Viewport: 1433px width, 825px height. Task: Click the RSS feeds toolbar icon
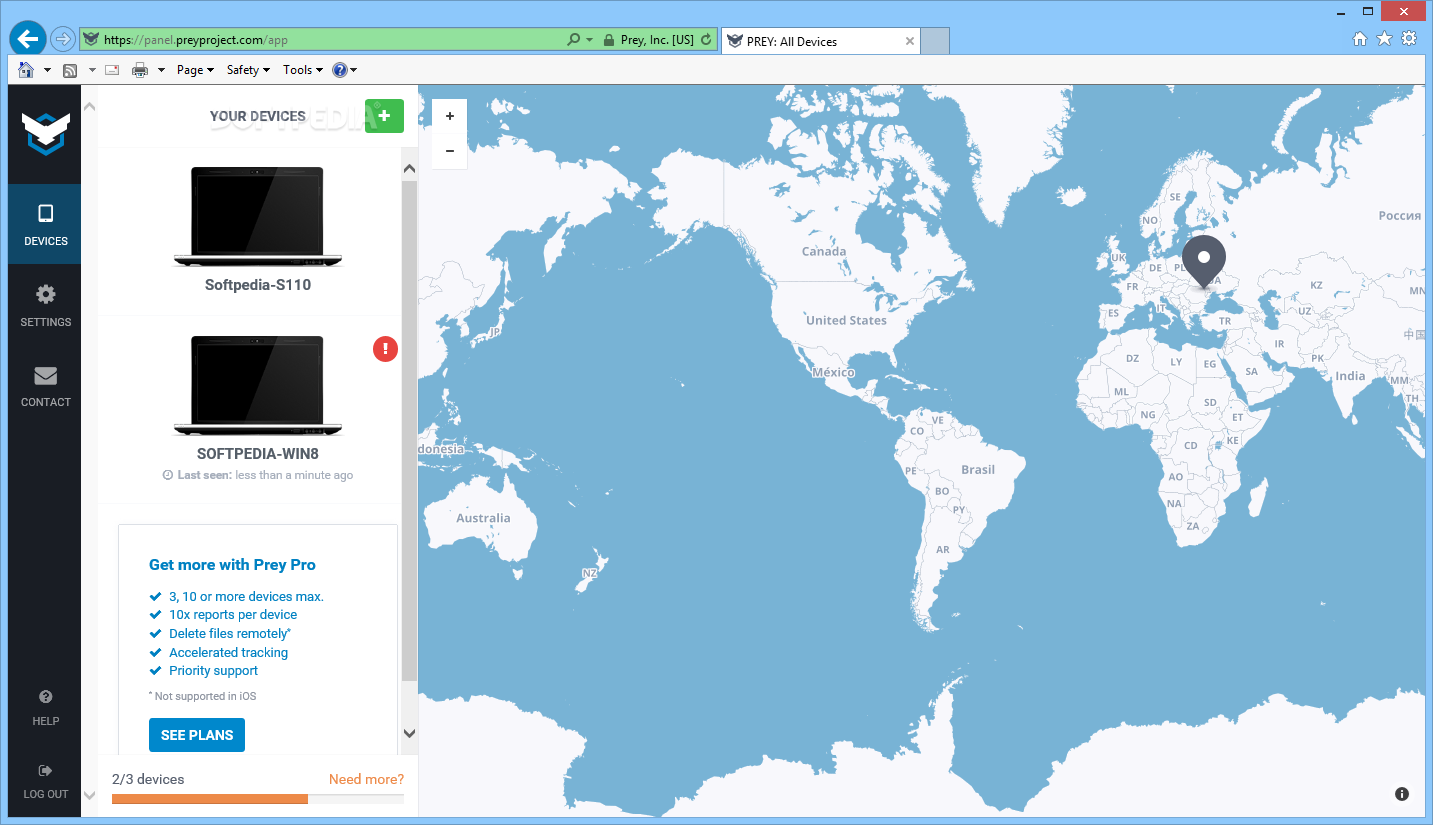[x=70, y=70]
